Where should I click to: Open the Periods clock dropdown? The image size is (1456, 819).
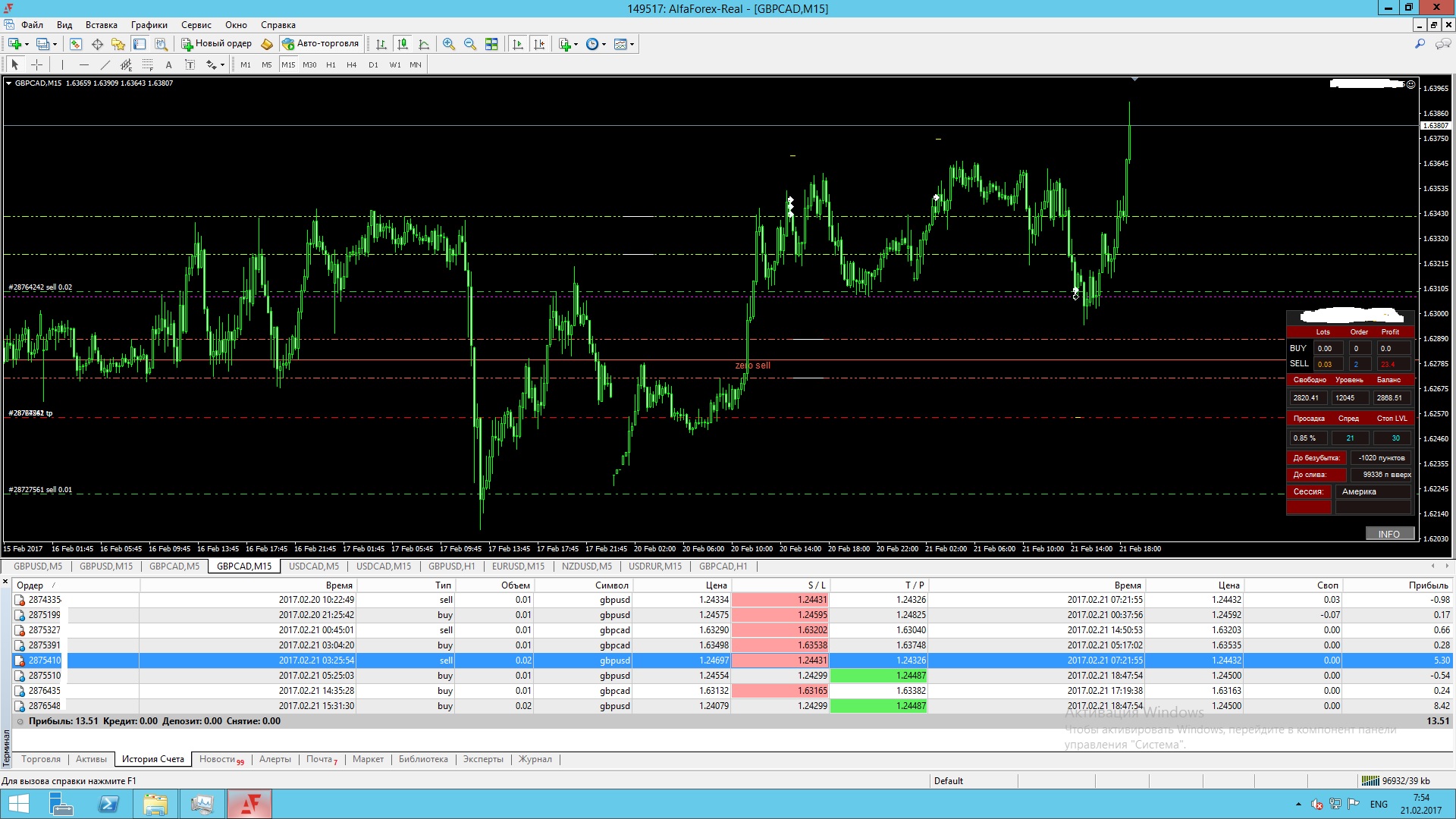tap(596, 44)
